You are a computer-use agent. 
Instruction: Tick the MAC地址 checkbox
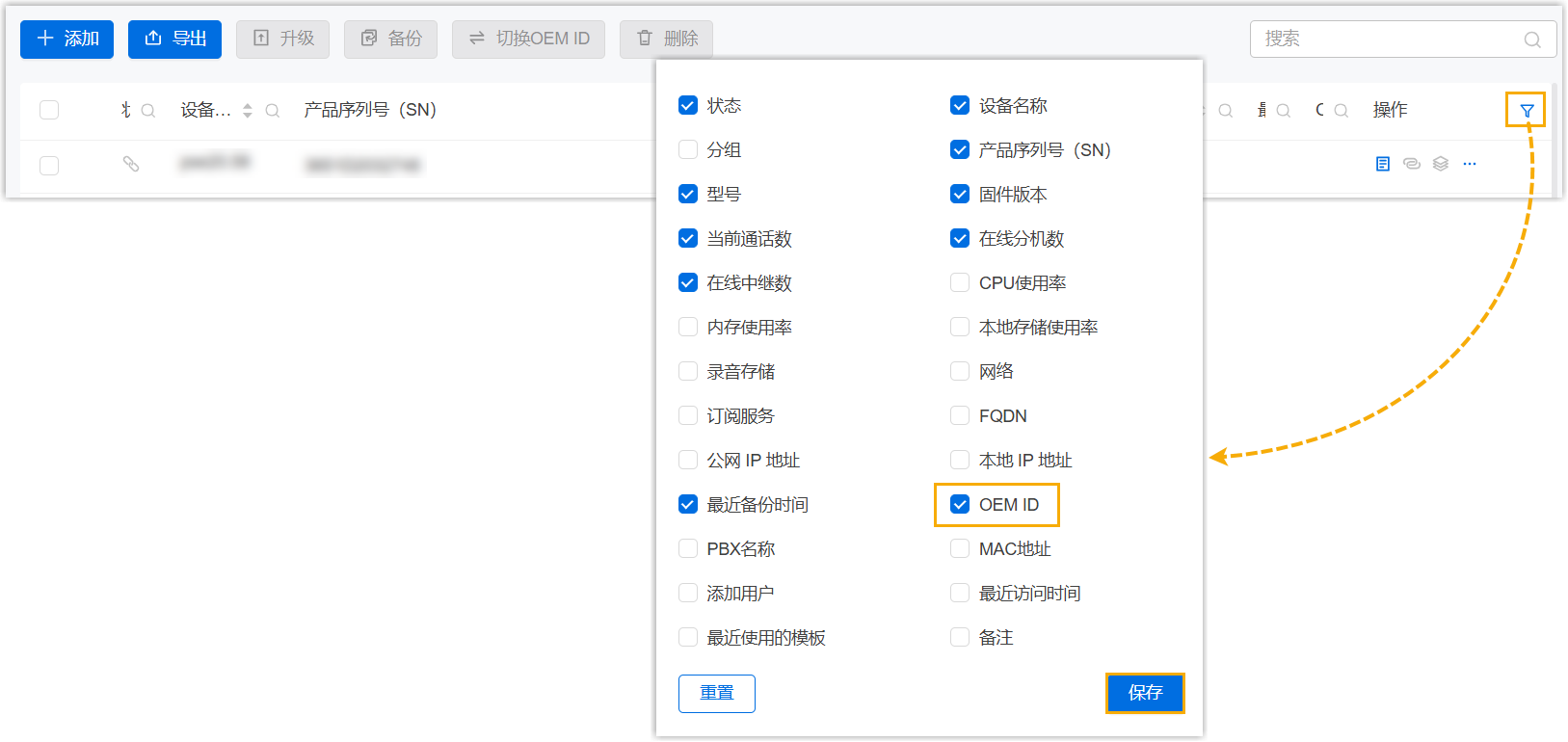[x=960, y=549]
